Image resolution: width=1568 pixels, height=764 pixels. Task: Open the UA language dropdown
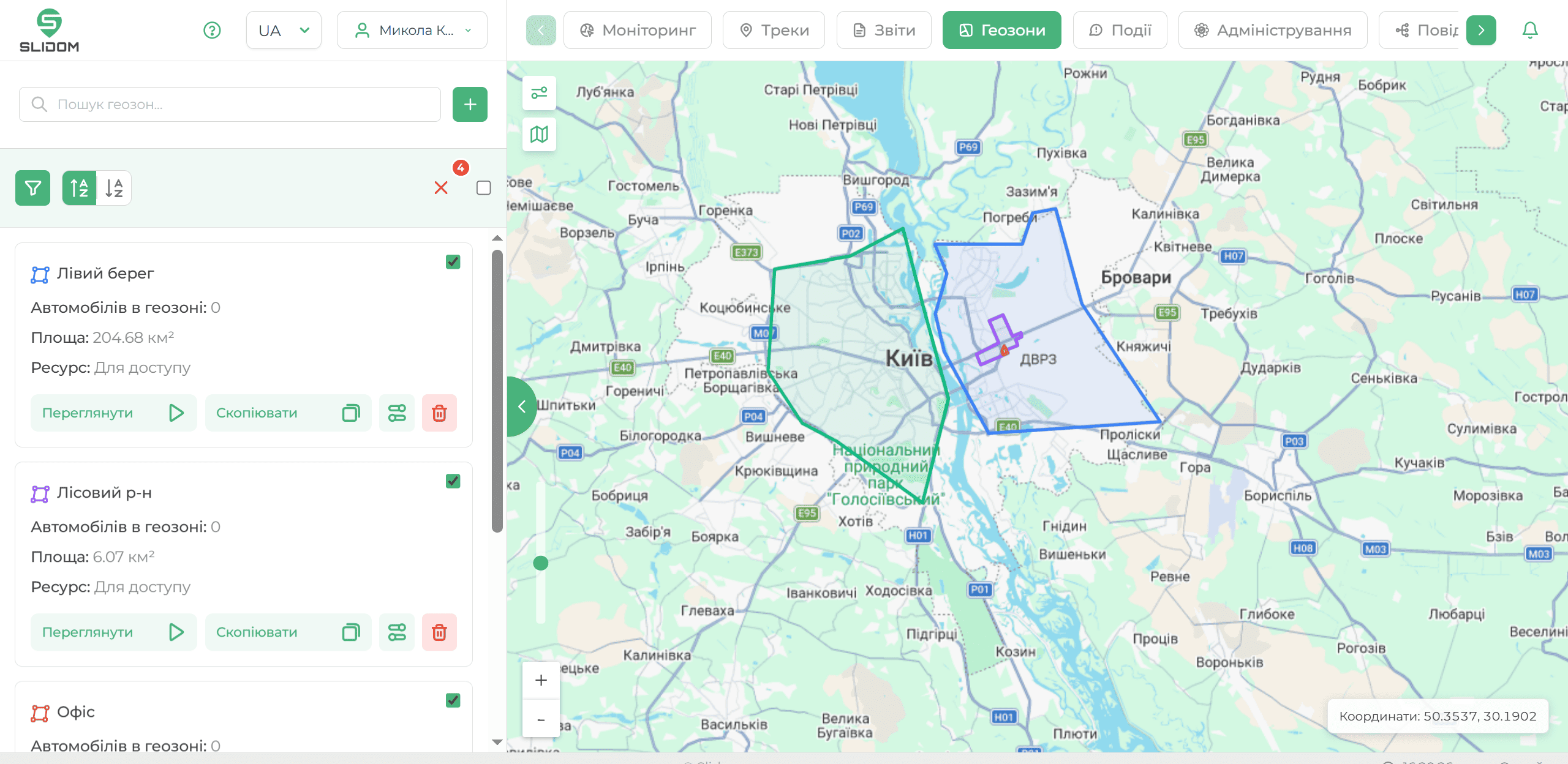point(284,30)
